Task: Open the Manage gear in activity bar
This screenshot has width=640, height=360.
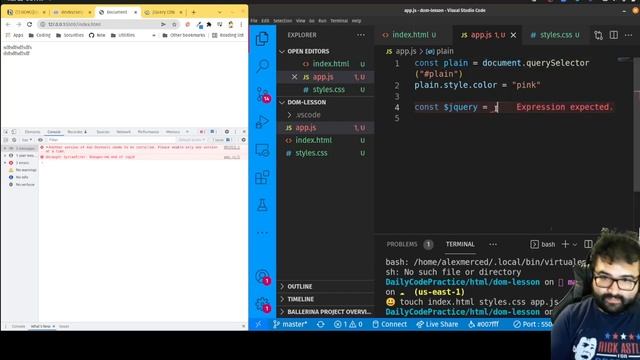Action: coord(262,304)
